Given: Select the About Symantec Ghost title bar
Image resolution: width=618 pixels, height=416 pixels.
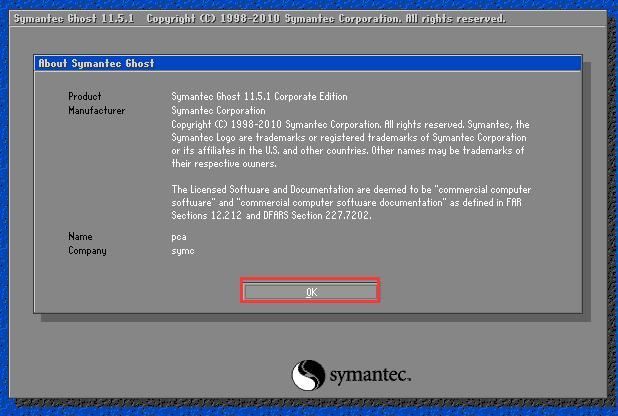Looking at the screenshot, I should pos(308,63).
